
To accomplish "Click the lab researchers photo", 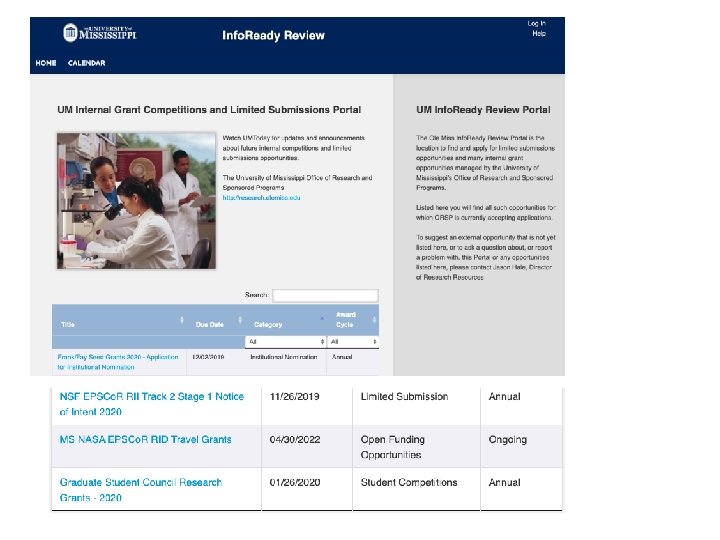I will 136,201.
